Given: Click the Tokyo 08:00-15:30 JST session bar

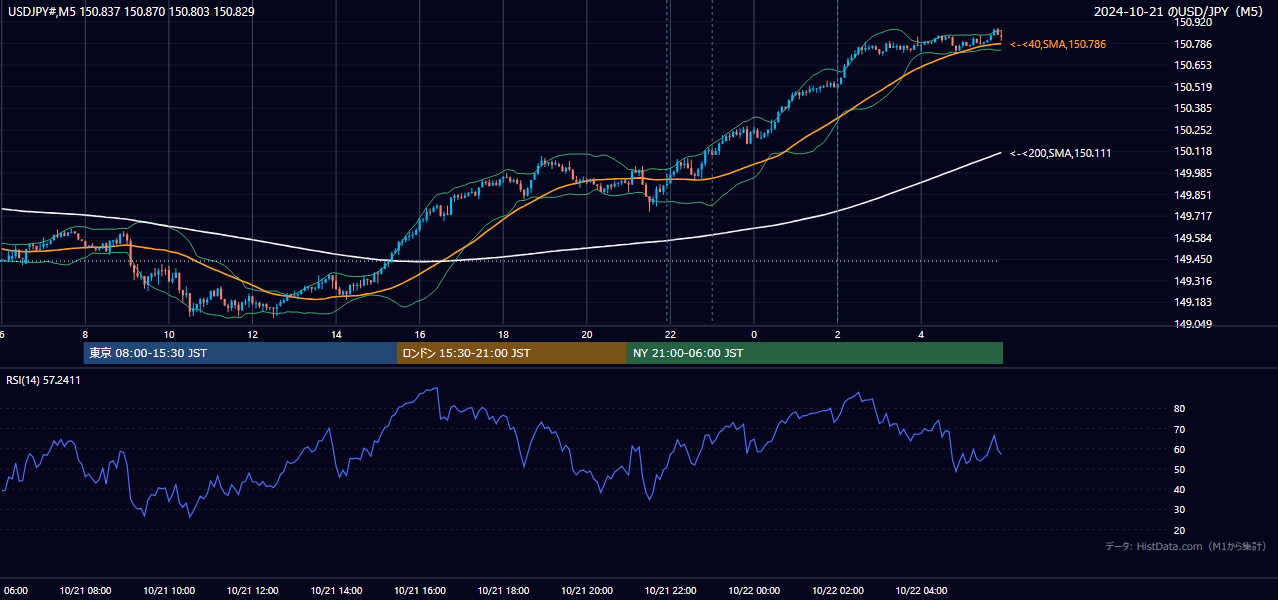Looking at the screenshot, I should coord(240,353).
